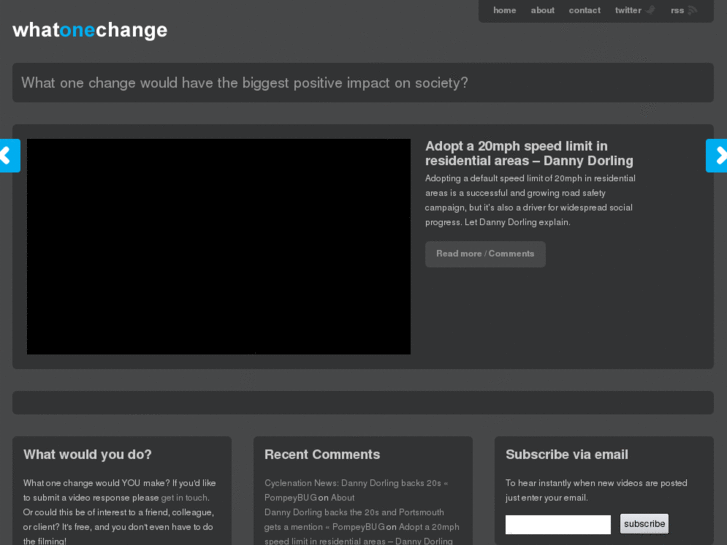Open the 20mph speed limit article title
The height and width of the screenshot is (545, 727).
(529, 153)
